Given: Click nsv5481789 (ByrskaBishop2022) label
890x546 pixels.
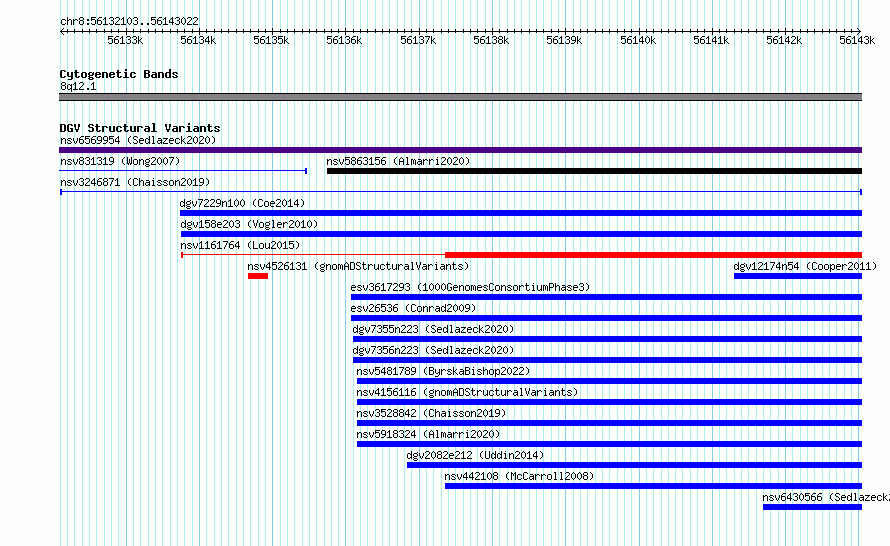Looking at the screenshot, I should pos(443,371).
